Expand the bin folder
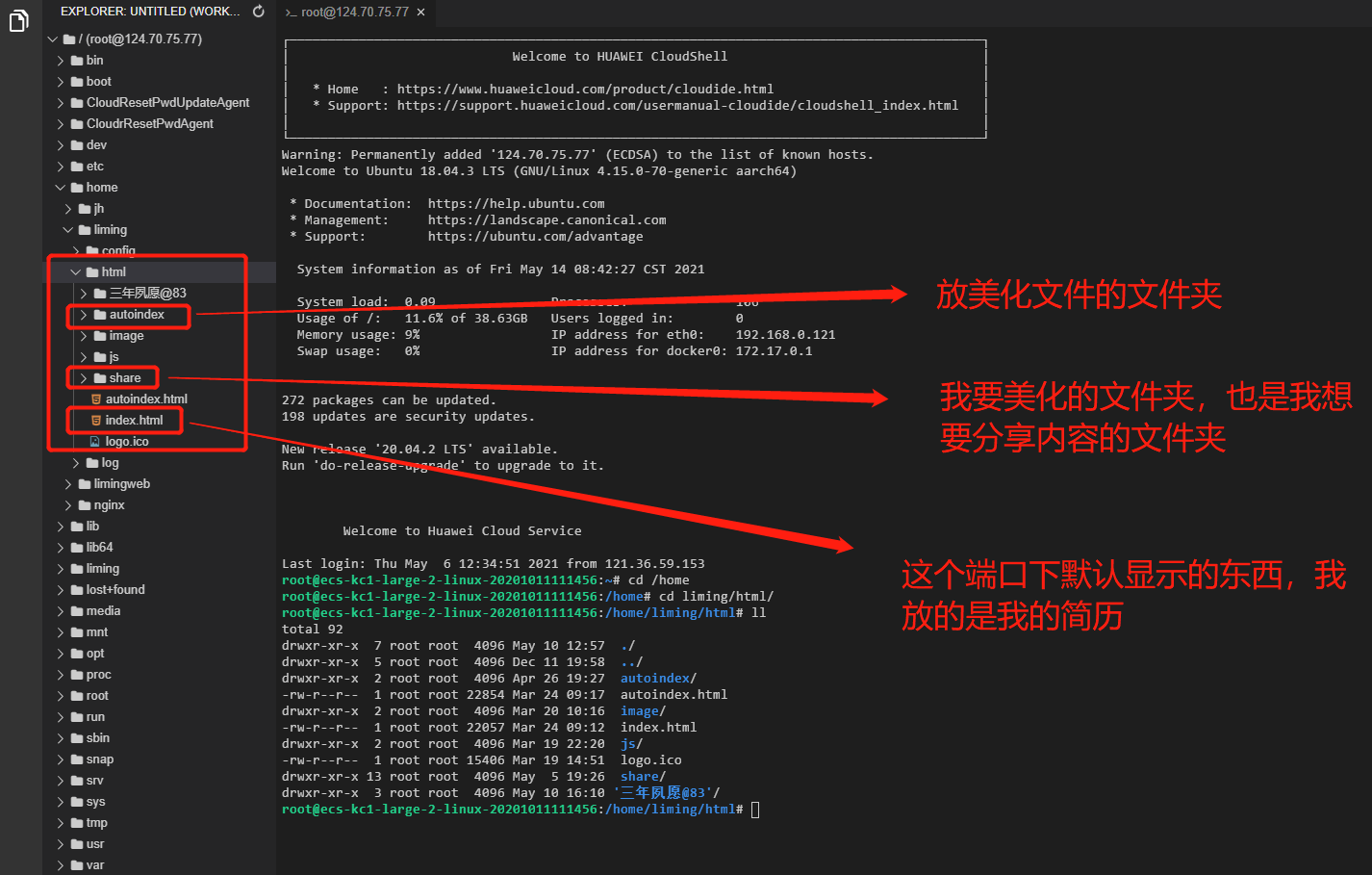 (60, 60)
